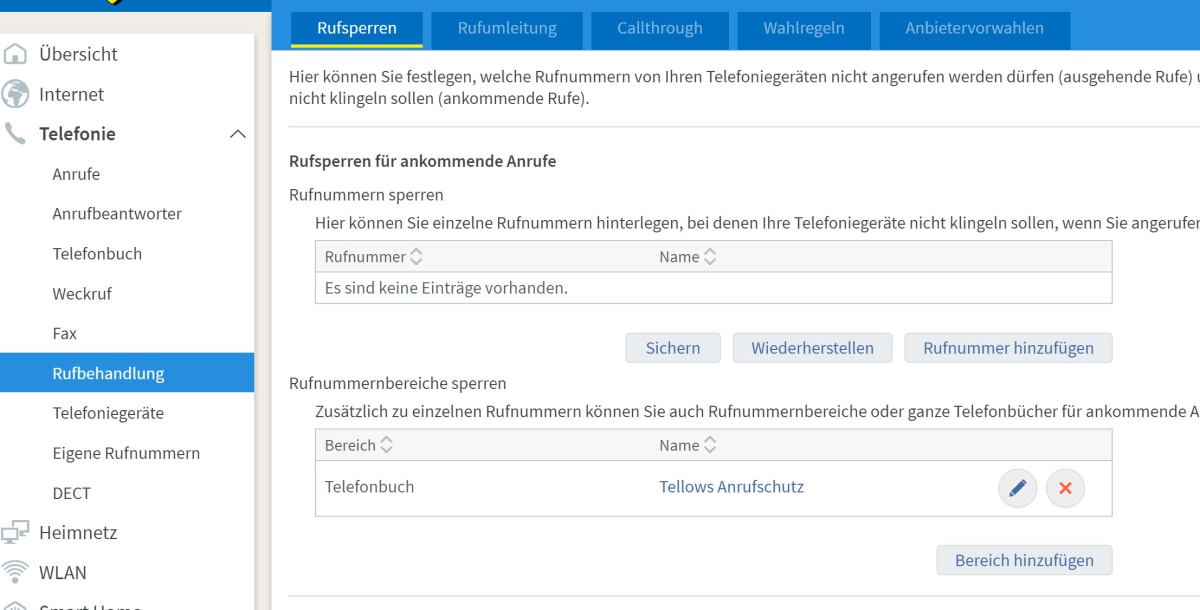Image resolution: width=1200 pixels, height=610 pixels.
Task: Switch to the Rufumleitung tab
Action: (507, 28)
